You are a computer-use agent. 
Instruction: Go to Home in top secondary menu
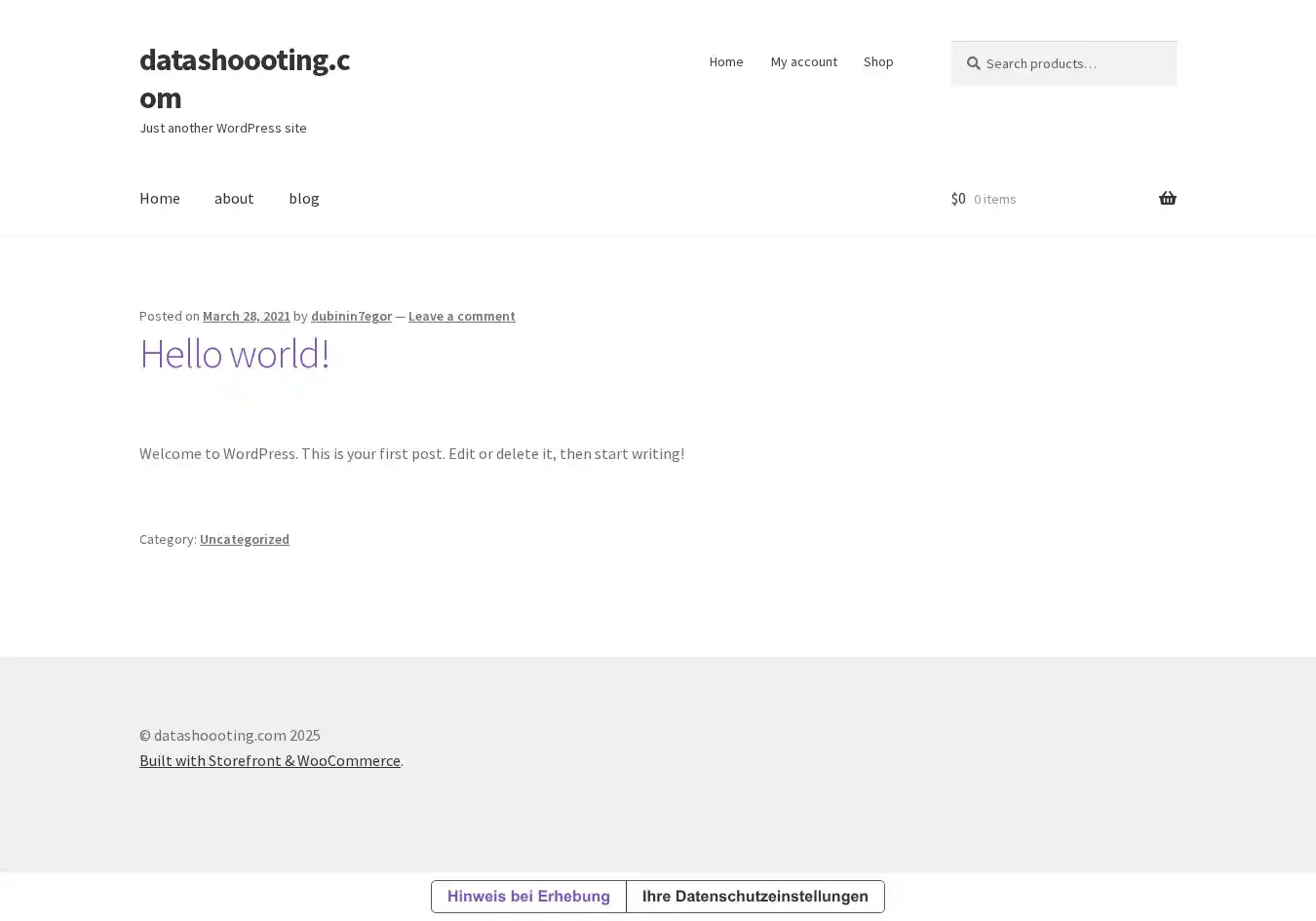pyautogui.click(x=725, y=61)
